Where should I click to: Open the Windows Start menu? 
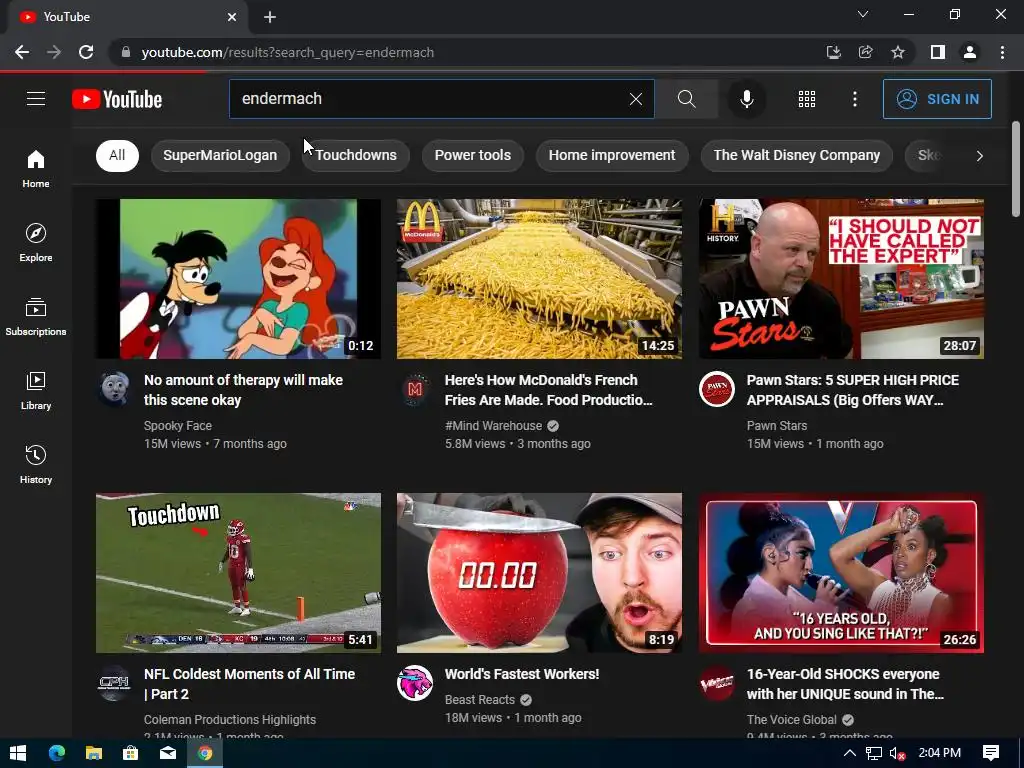(18, 753)
